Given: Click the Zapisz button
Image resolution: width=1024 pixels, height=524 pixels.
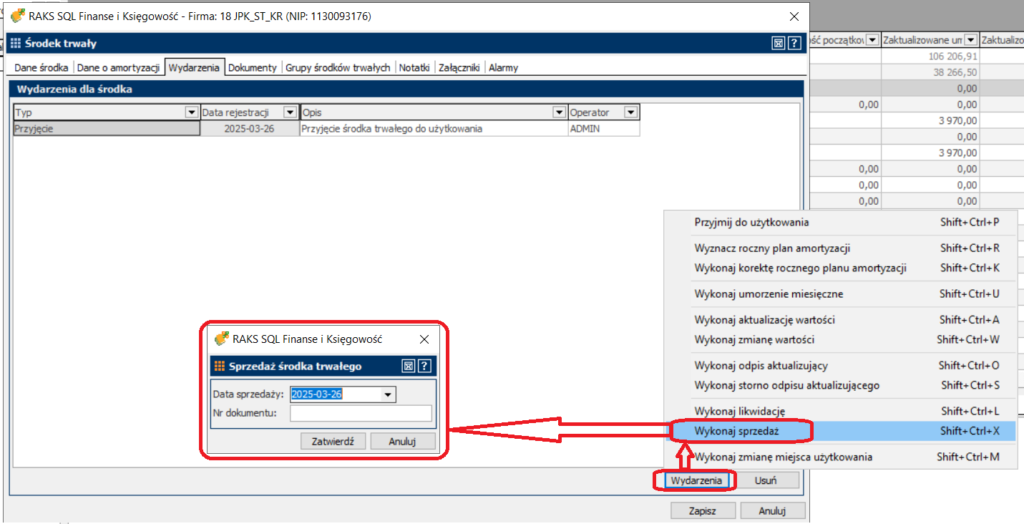Looking at the screenshot, I should click(x=703, y=510).
